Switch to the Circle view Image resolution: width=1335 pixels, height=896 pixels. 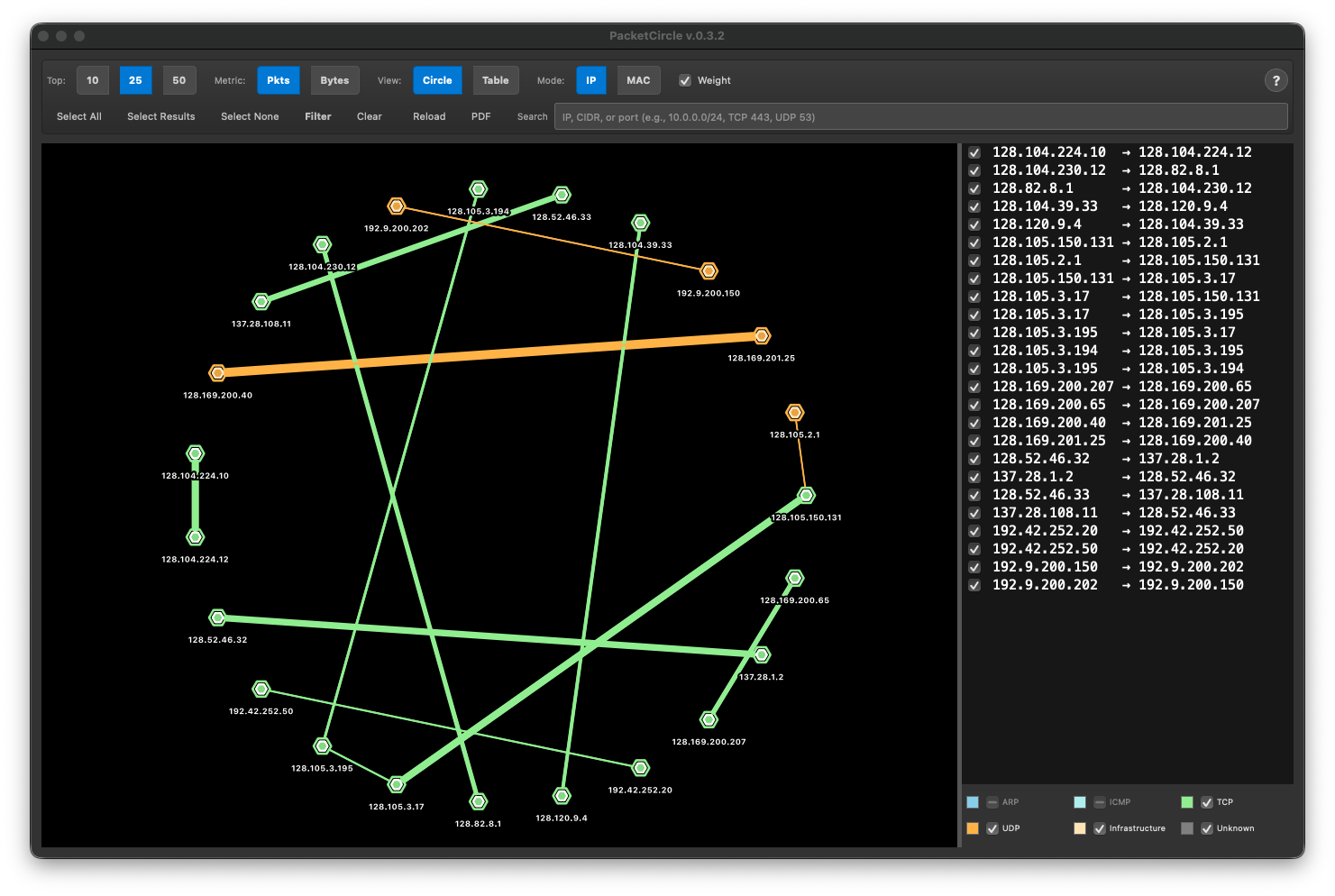pyautogui.click(x=437, y=80)
